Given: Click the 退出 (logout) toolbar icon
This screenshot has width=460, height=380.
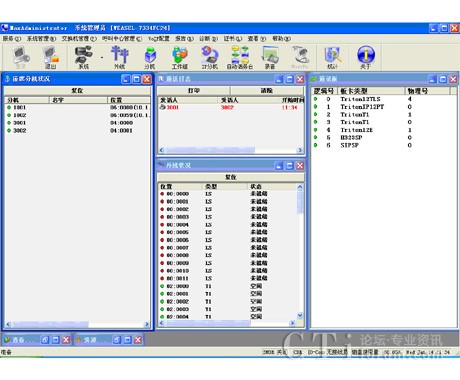Looking at the screenshot, I should 51,57.
